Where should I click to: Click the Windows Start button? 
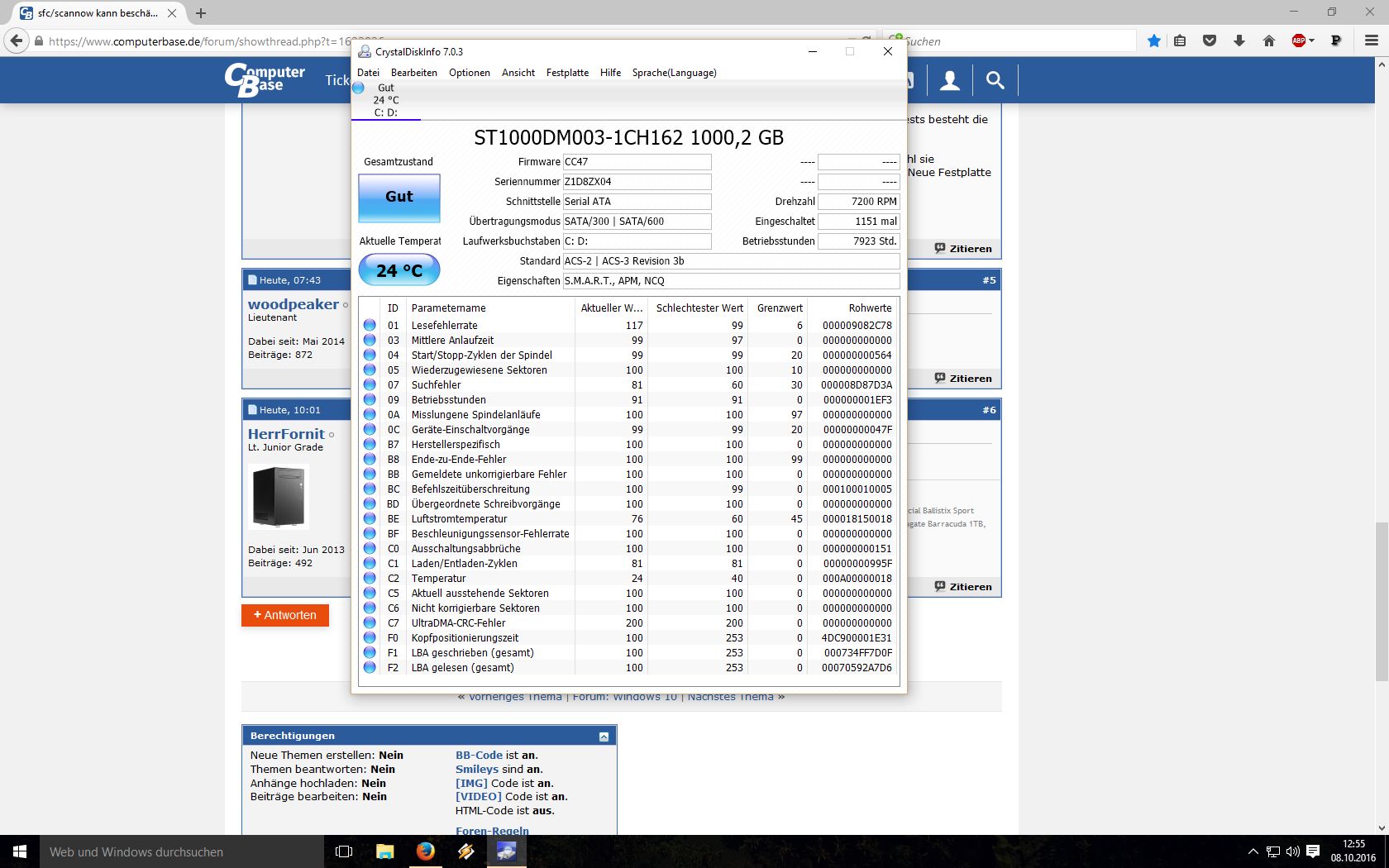pos(20,851)
